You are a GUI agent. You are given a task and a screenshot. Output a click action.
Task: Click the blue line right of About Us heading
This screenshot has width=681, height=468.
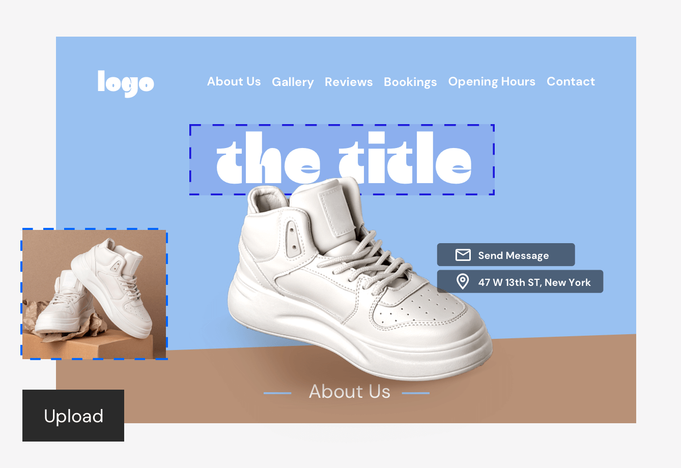(x=416, y=393)
